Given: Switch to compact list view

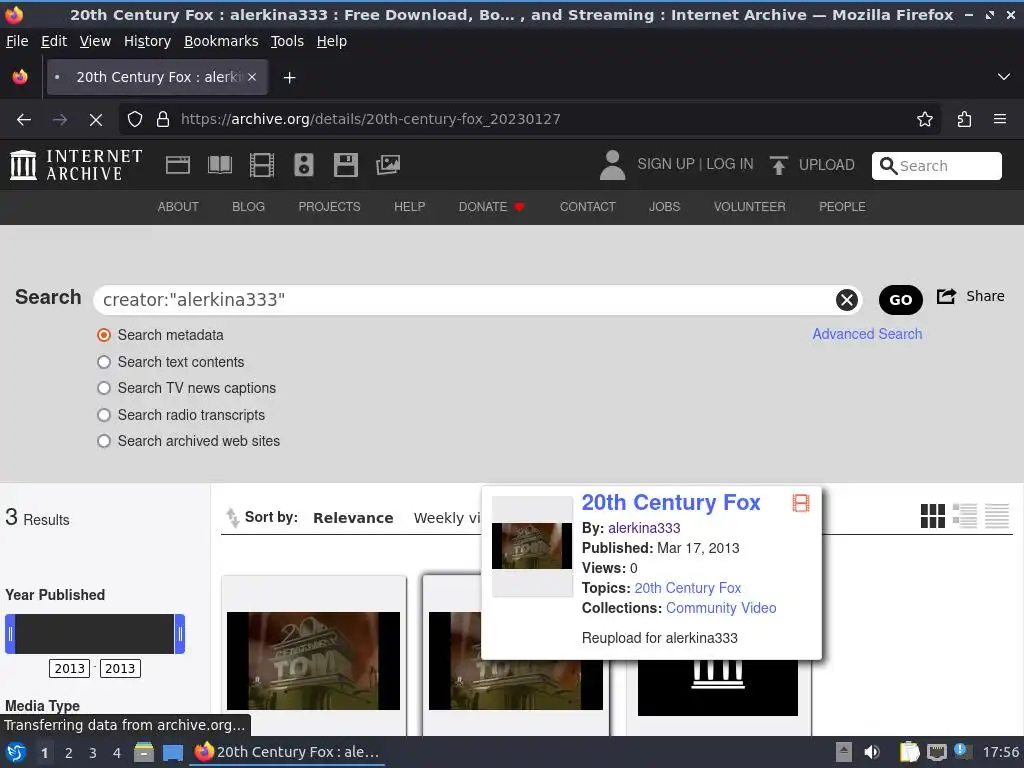Looking at the screenshot, I should pyautogui.click(x=997, y=516).
